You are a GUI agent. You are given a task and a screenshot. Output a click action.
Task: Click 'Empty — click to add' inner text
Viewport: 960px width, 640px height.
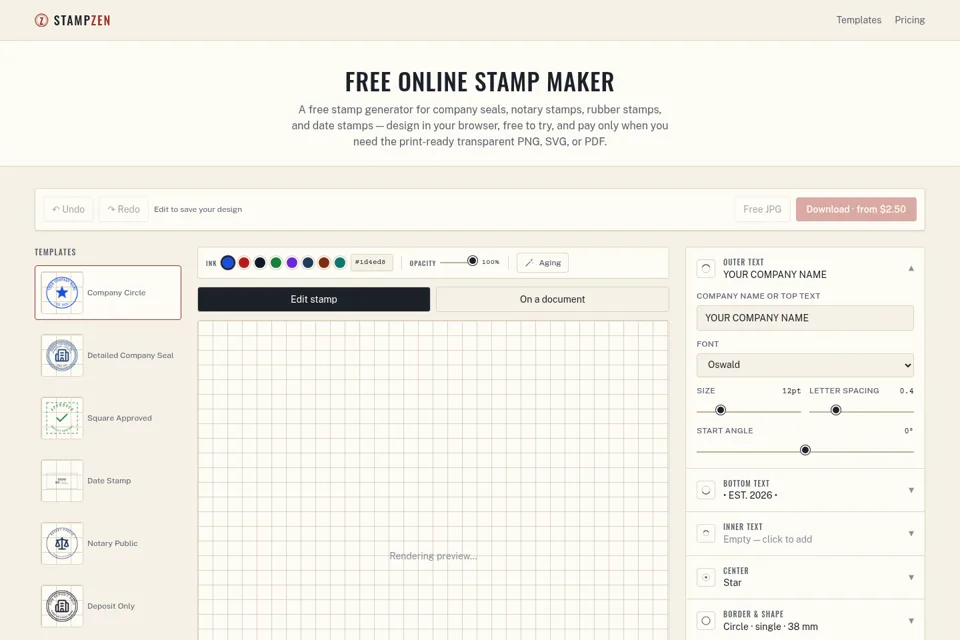tap(767, 540)
